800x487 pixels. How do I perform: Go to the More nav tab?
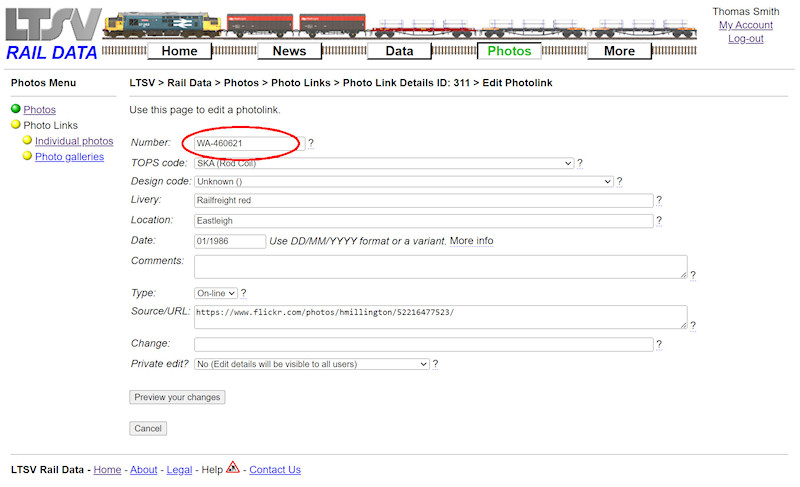[x=619, y=51]
